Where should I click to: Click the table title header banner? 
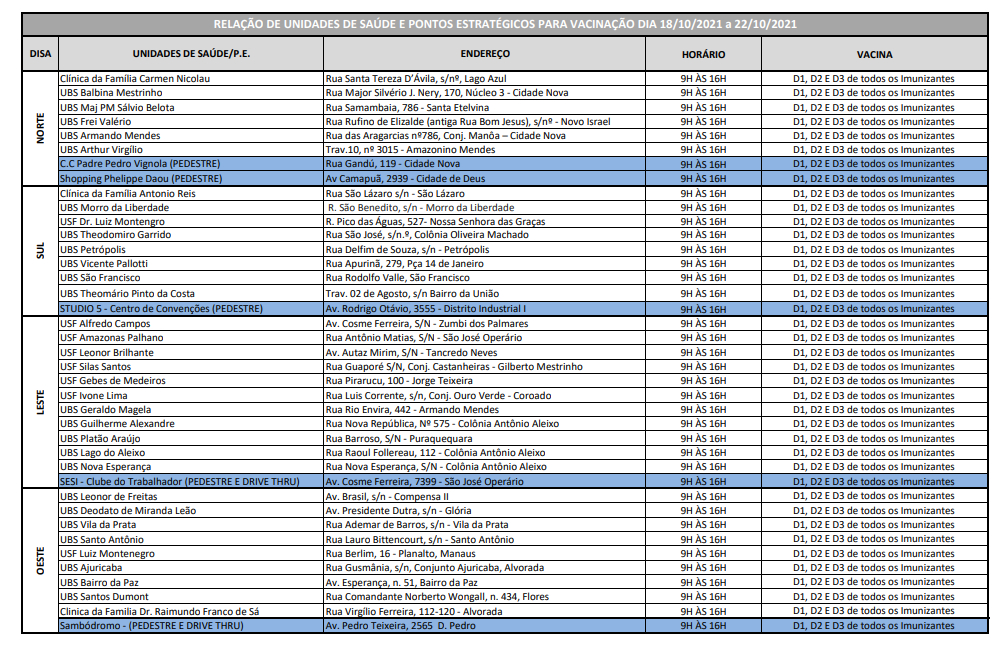click(505, 23)
